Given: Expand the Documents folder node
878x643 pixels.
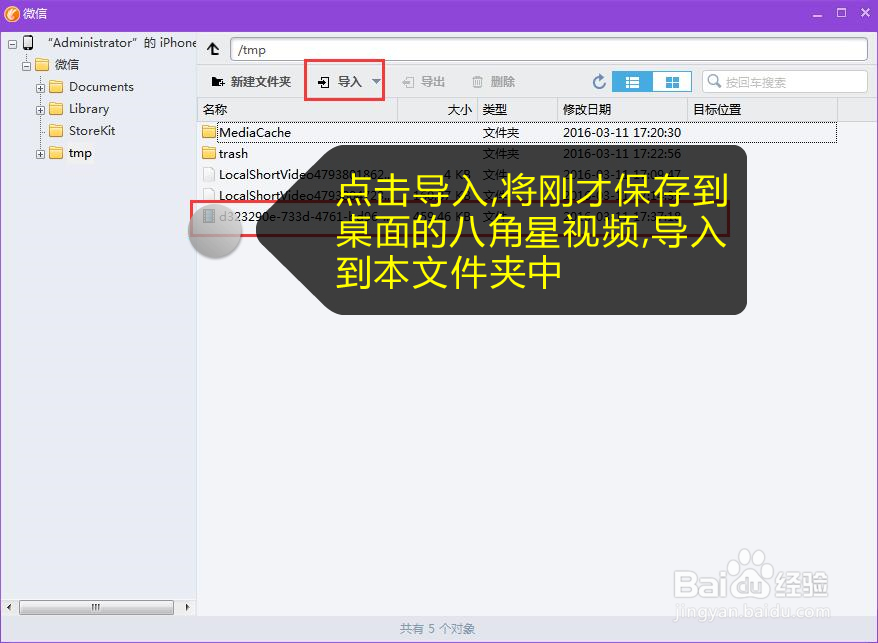Looking at the screenshot, I should (x=40, y=88).
